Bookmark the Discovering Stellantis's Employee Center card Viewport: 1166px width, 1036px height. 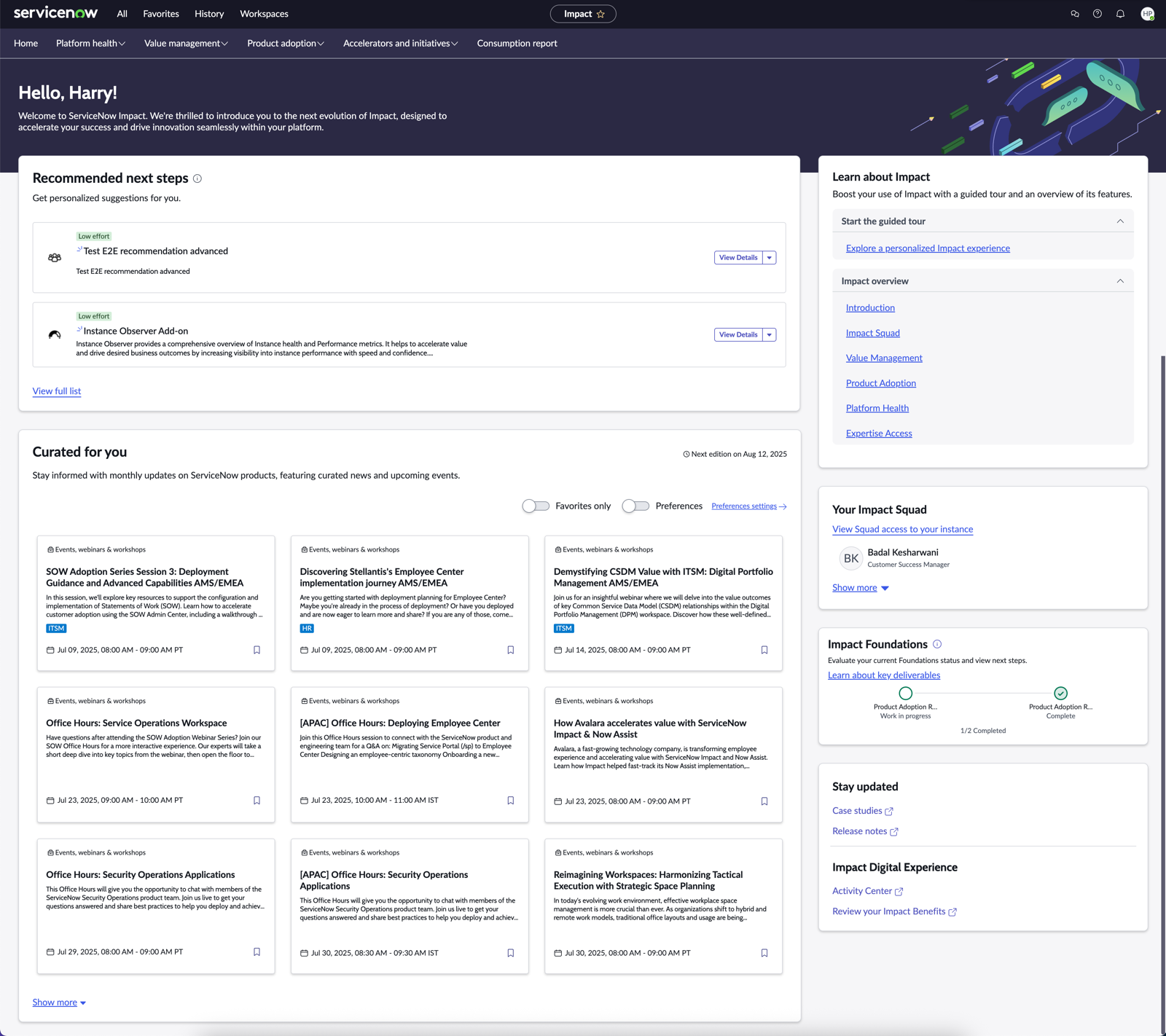click(x=510, y=650)
